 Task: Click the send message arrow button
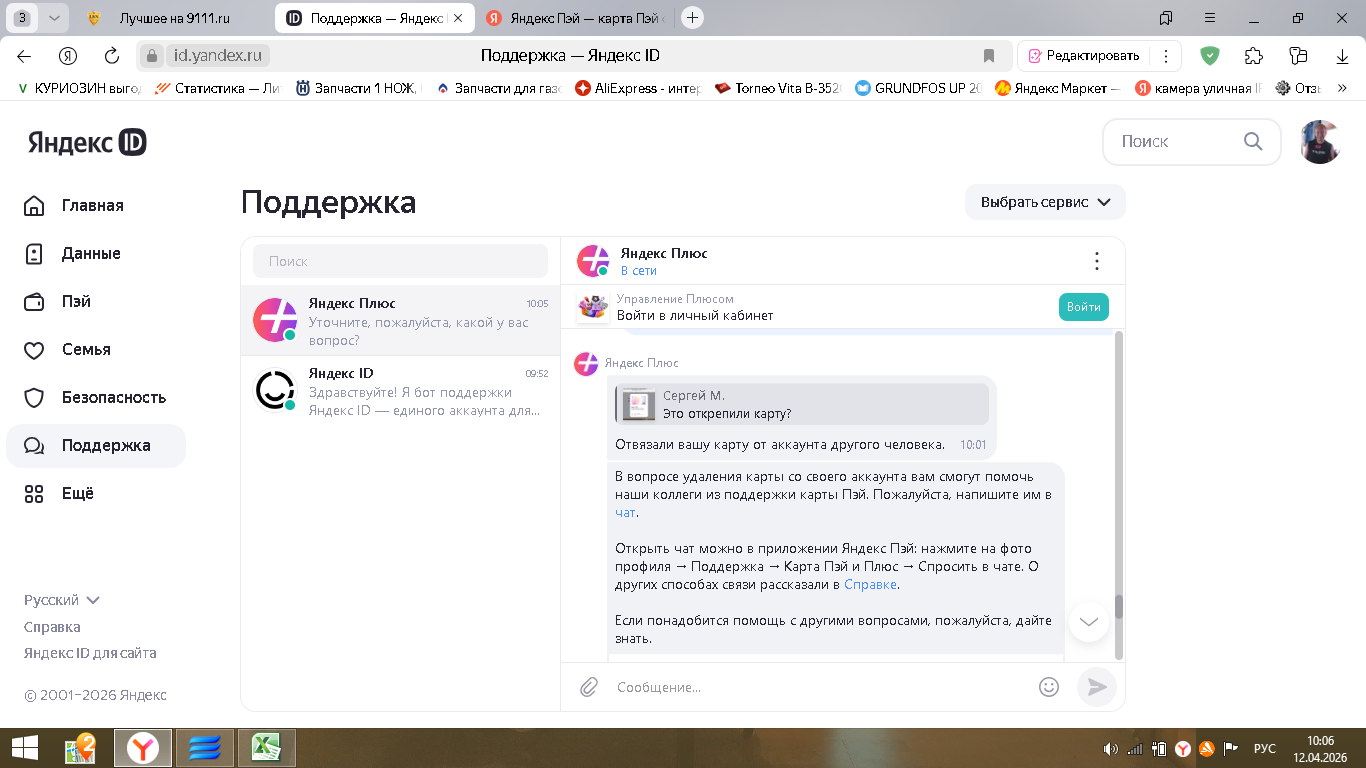(1097, 687)
